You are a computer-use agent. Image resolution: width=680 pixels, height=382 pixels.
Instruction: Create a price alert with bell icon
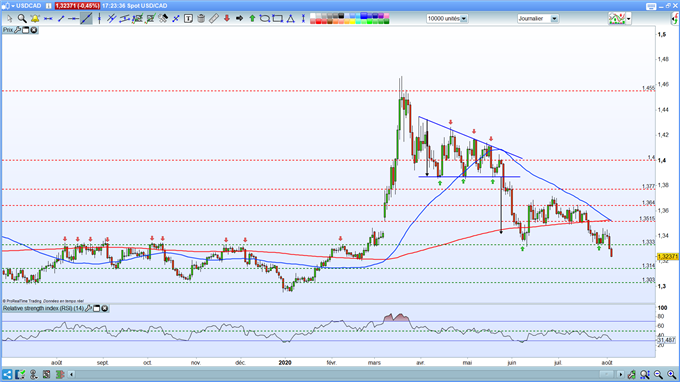click(x=35, y=19)
